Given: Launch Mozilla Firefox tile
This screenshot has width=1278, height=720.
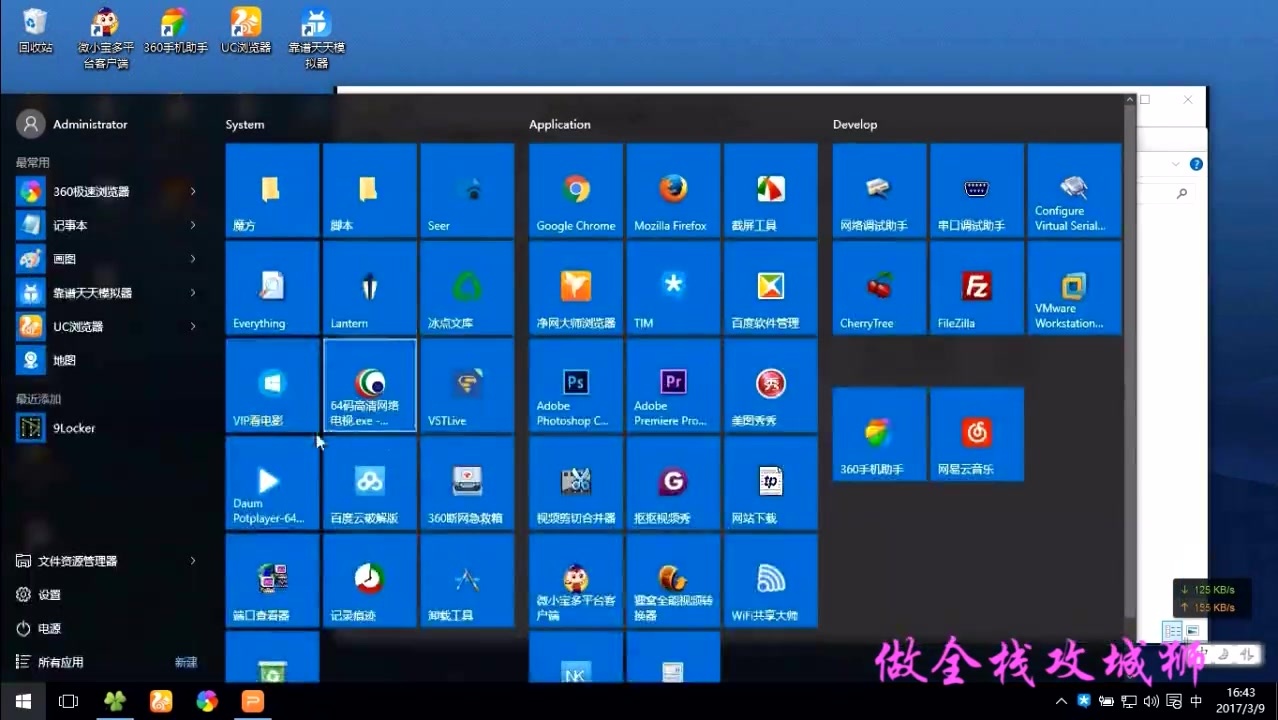Looking at the screenshot, I should (673, 190).
